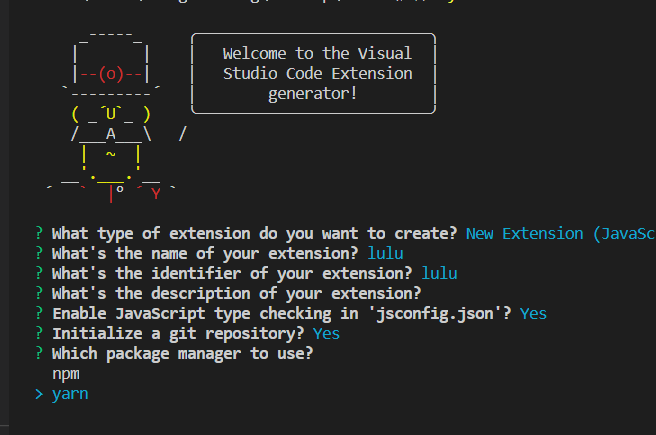Click the '>' pointer beside yarn

pos(39,394)
